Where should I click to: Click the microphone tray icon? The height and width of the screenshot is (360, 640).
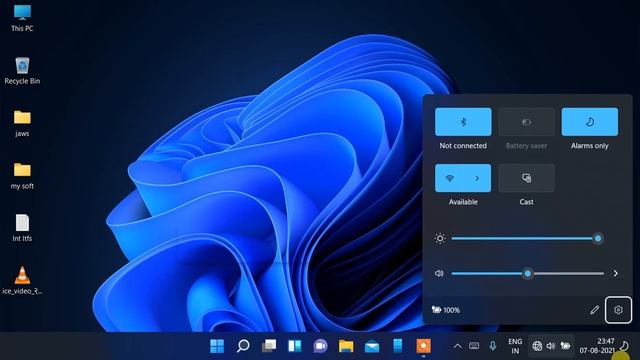coord(493,346)
